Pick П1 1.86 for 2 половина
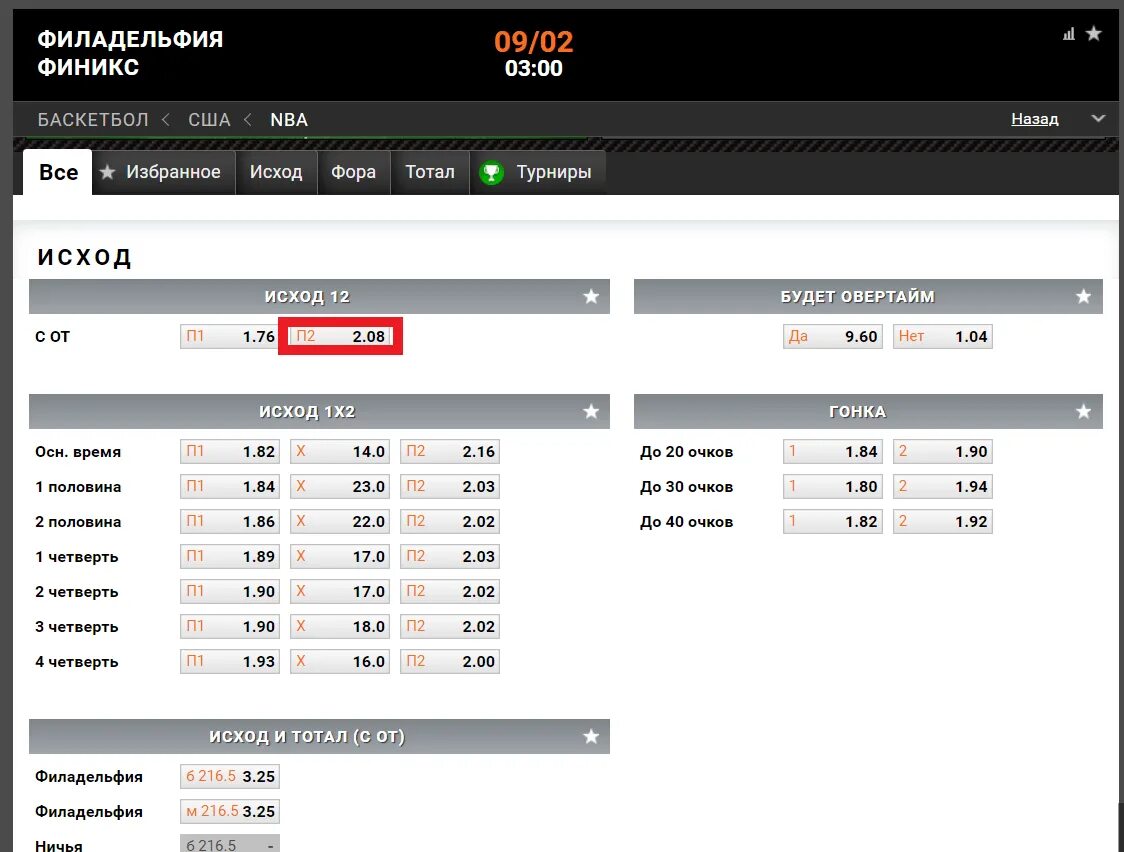This screenshot has height=852, width=1124. (x=229, y=522)
